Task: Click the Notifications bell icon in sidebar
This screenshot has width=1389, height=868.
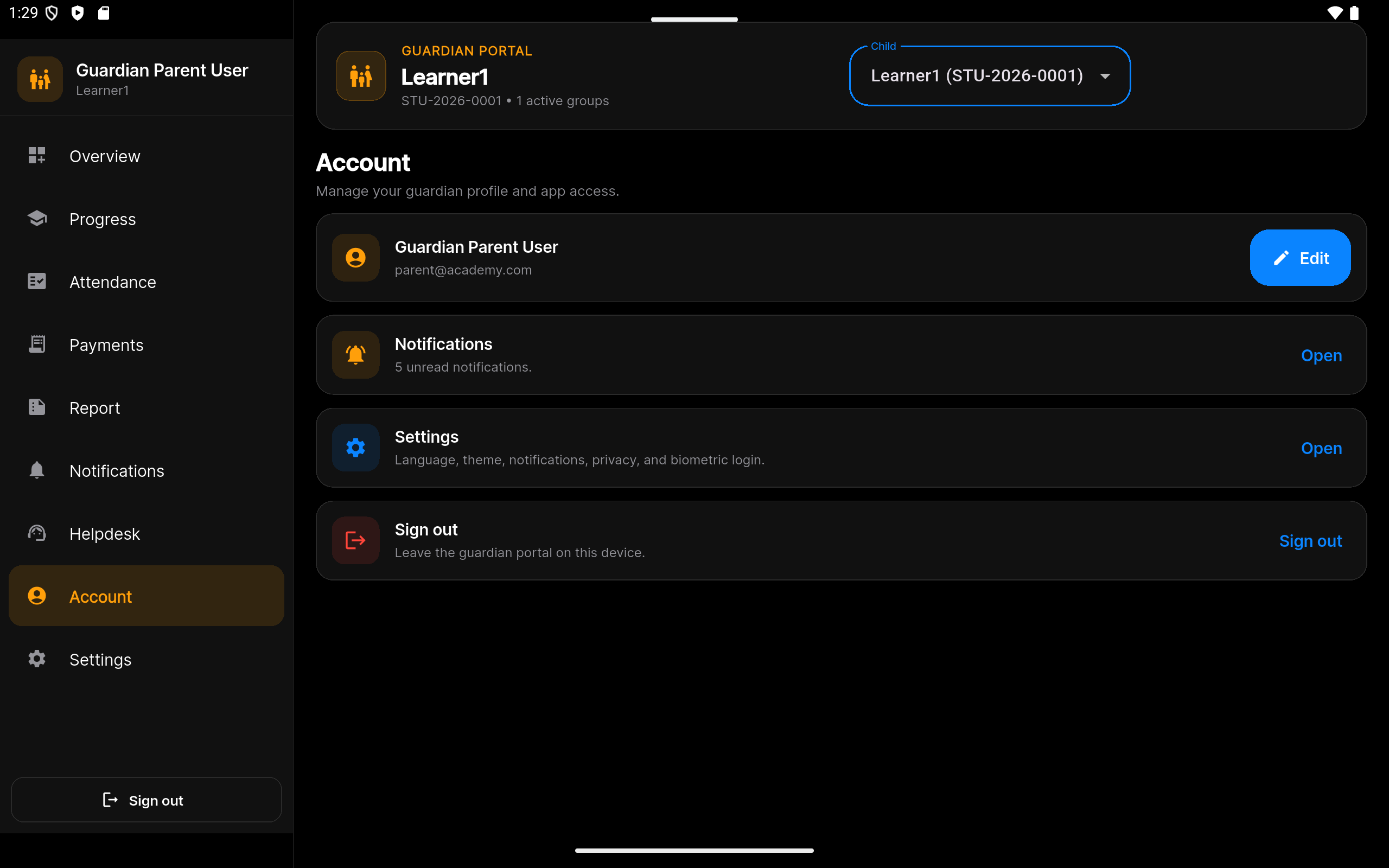Action: [x=37, y=470]
